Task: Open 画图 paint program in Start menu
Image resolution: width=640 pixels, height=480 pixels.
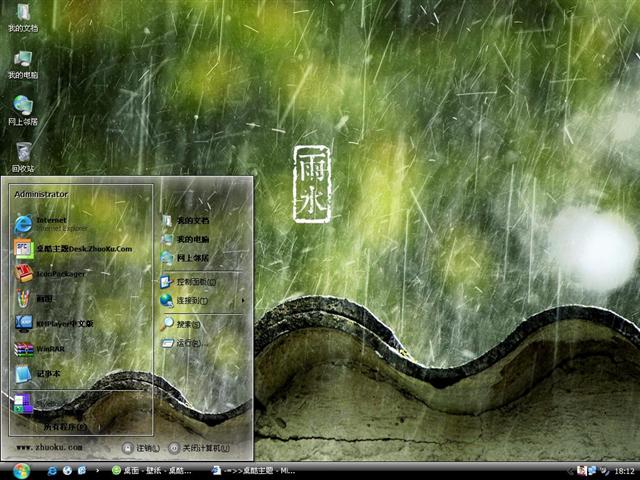Action: 34,299
